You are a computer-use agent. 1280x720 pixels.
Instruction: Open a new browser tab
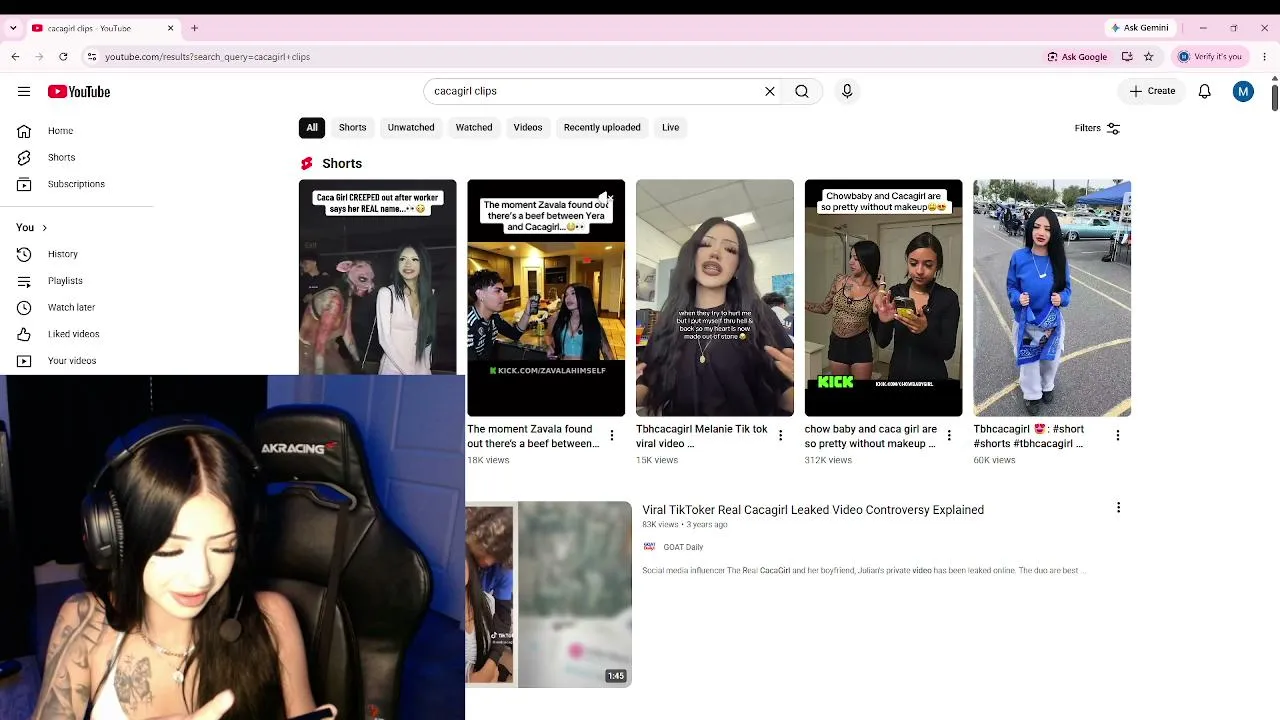click(194, 28)
